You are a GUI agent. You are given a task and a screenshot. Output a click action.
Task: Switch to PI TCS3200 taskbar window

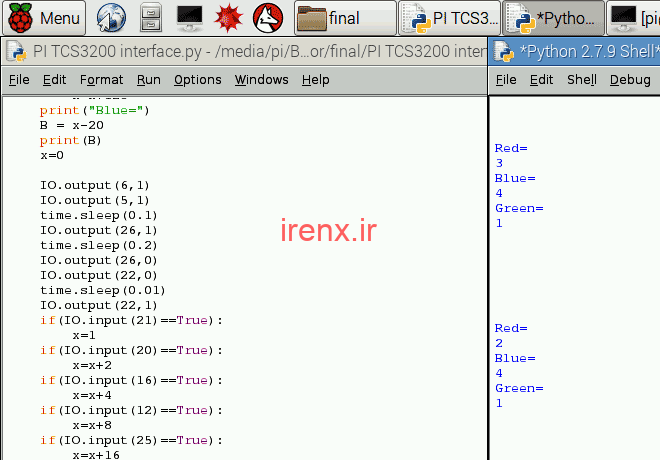448,17
